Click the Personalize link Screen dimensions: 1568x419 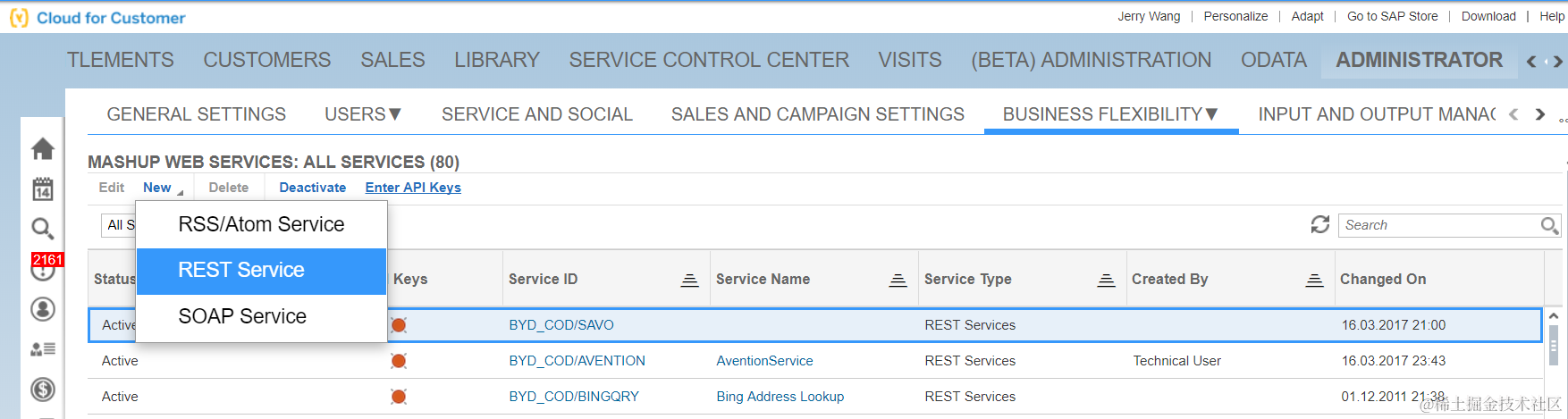[1235, 16]
